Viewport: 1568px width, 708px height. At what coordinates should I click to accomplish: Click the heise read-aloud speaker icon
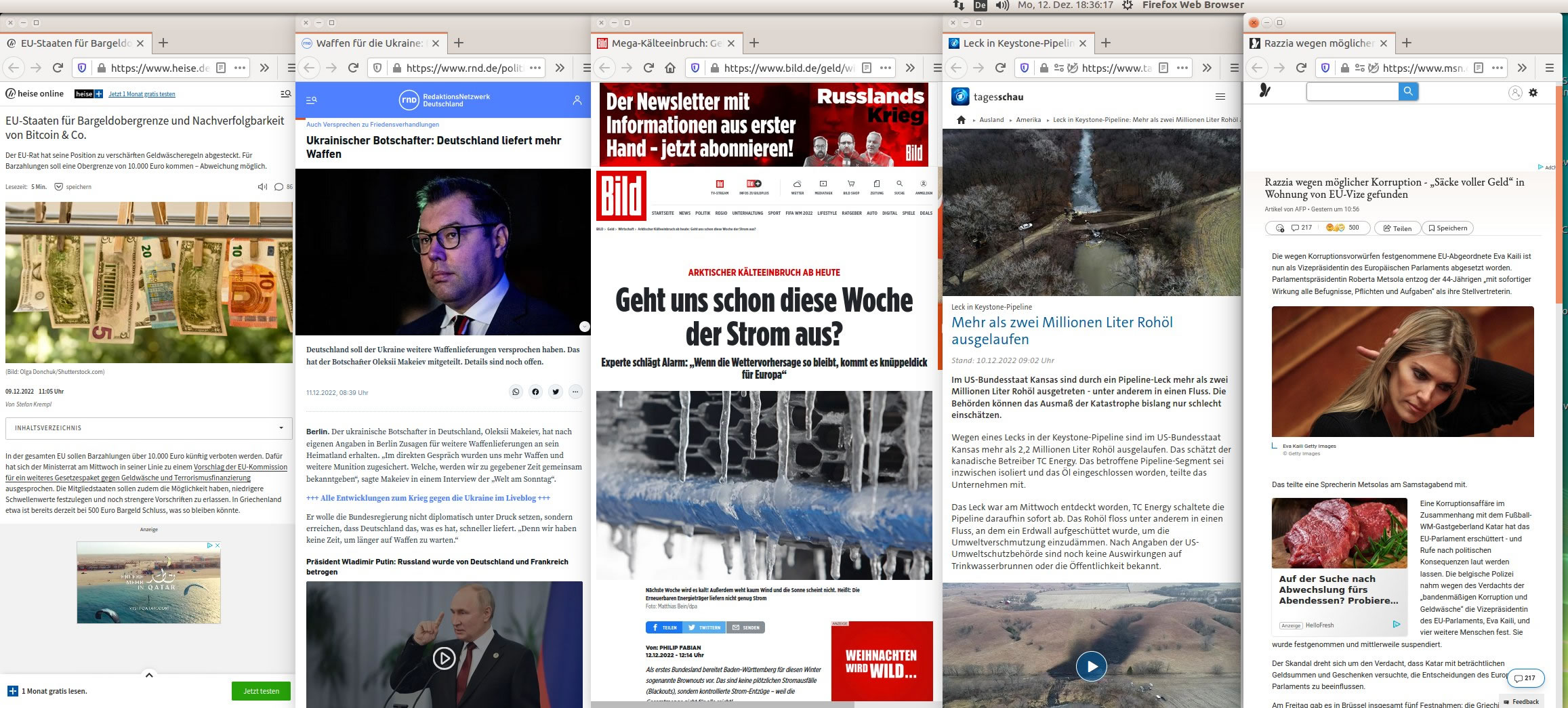click(x=262, y=187)
